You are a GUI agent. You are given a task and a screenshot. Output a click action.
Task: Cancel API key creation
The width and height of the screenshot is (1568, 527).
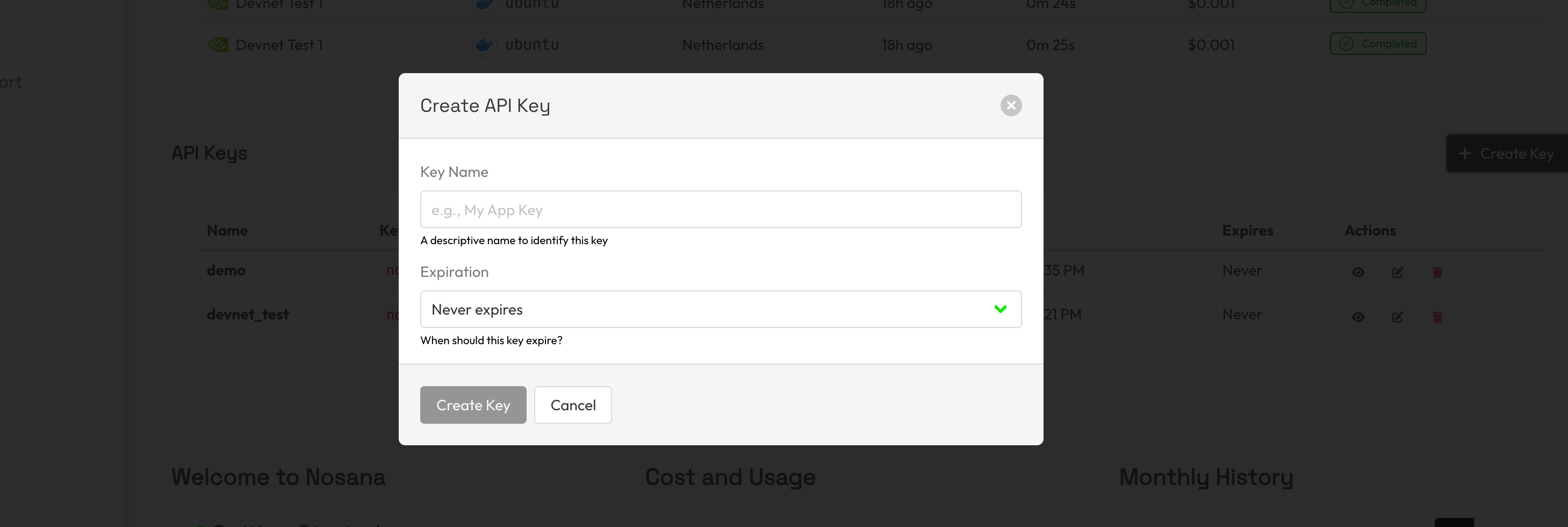(572, 404)
